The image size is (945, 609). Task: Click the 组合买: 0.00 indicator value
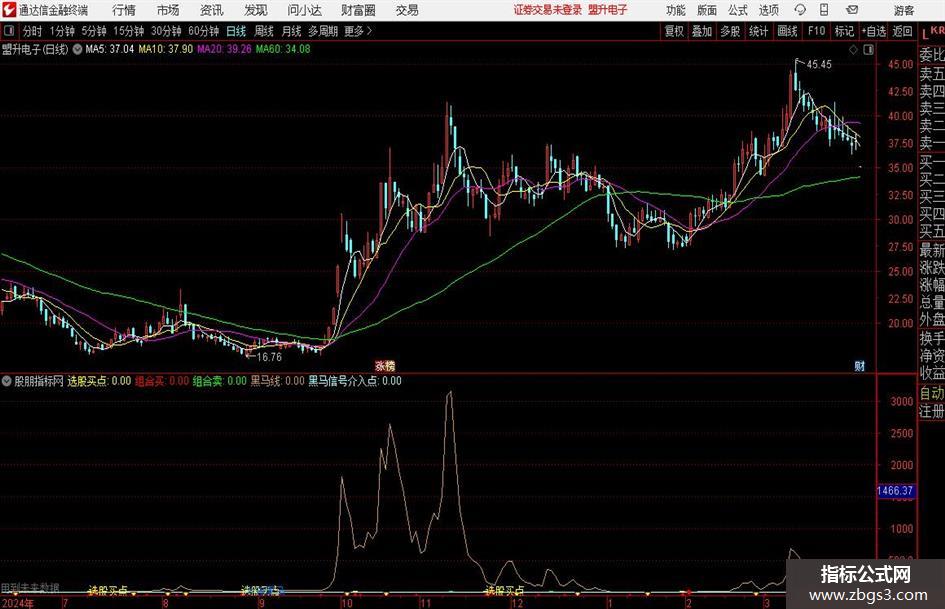pyautogui.click(x=162, y=381)
